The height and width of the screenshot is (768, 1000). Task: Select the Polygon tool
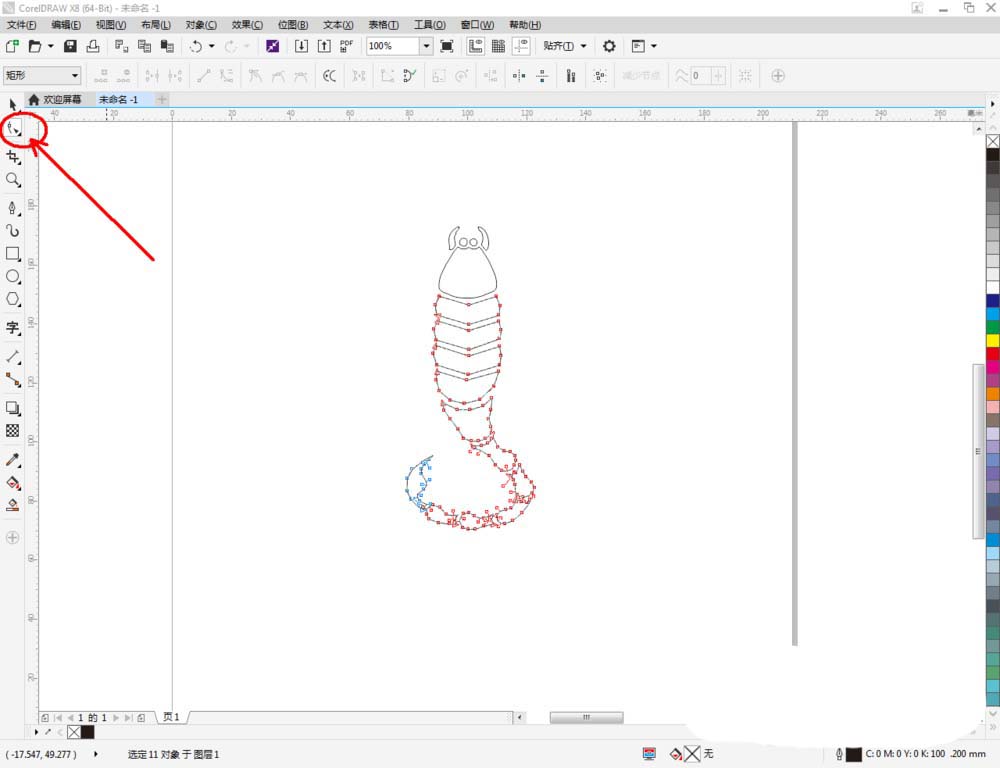tap(13, 299)
